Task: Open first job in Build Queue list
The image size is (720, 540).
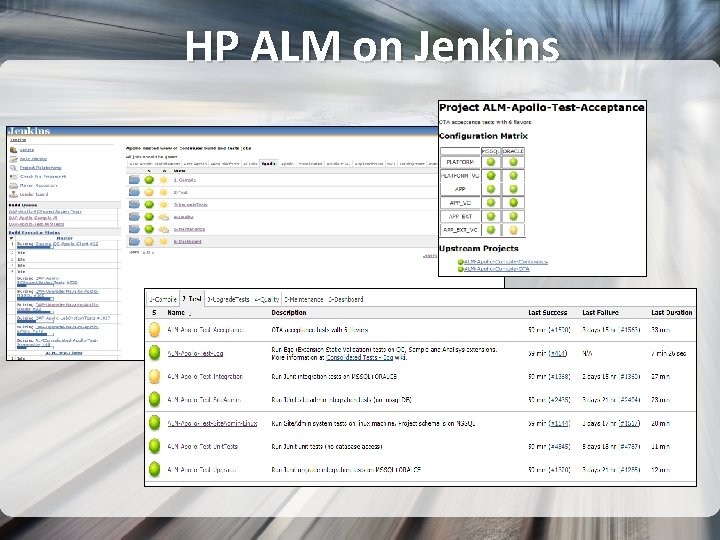Action: (x=45, y=212)
